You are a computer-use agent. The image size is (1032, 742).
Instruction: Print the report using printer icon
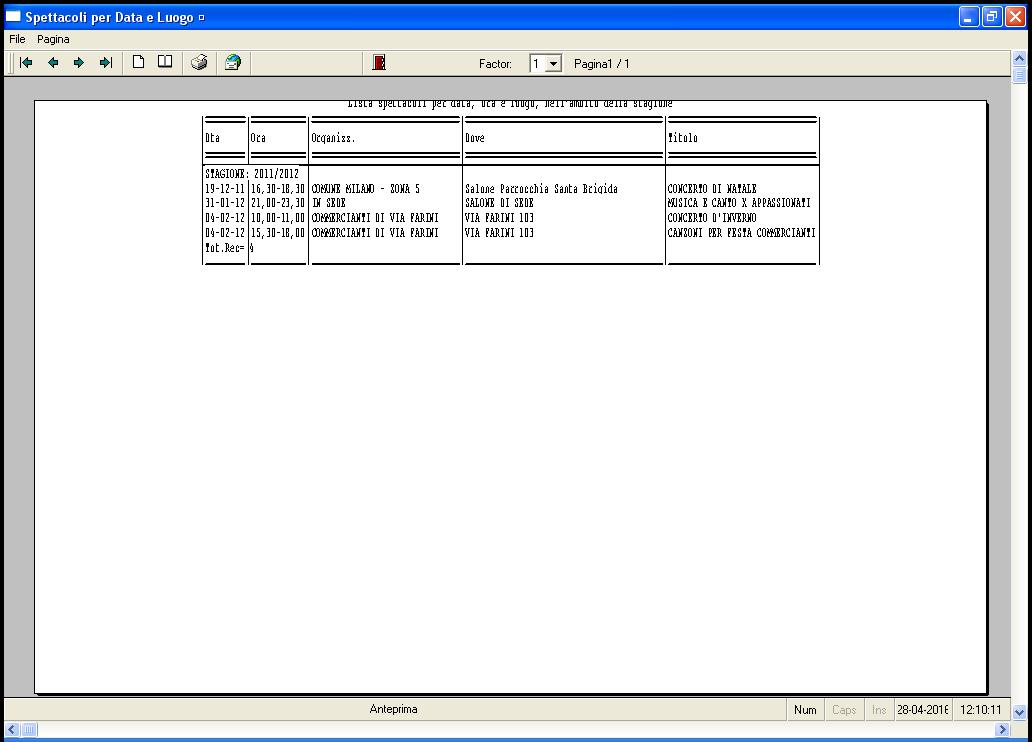tap(199, 63)
